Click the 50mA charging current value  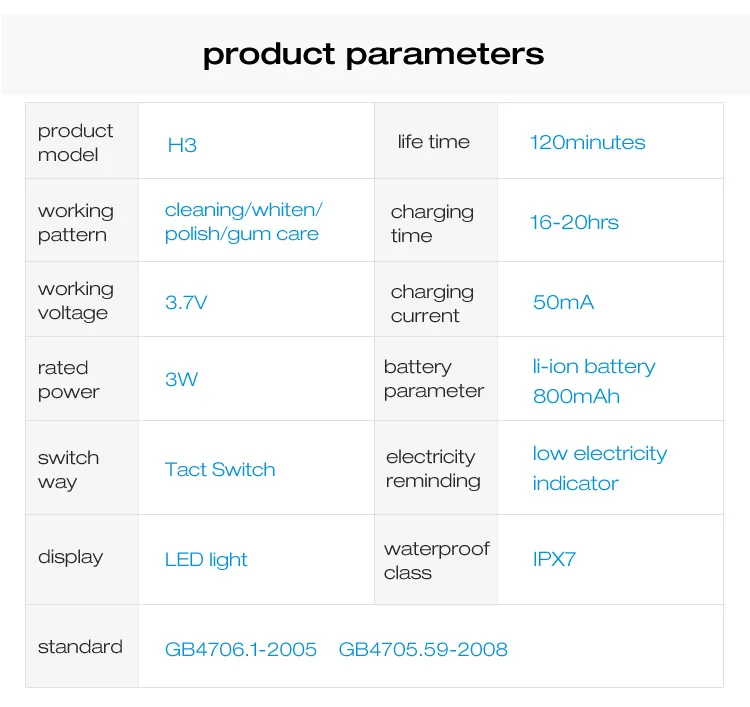click(563, 302)
